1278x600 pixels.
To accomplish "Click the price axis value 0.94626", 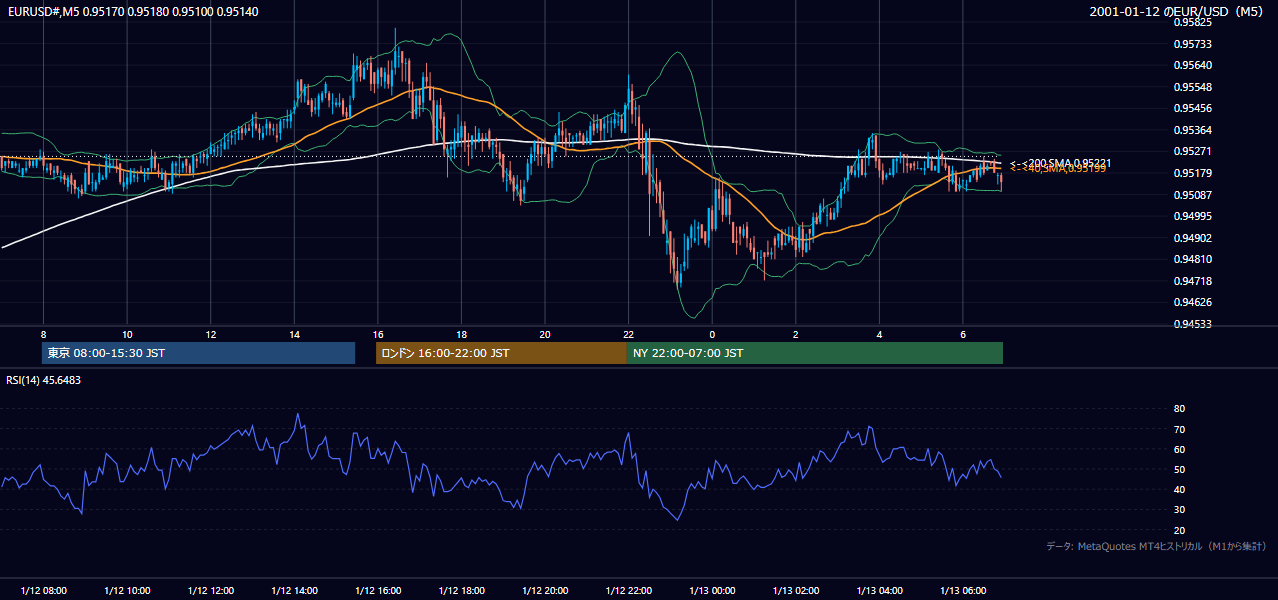I will [1192, 302].
